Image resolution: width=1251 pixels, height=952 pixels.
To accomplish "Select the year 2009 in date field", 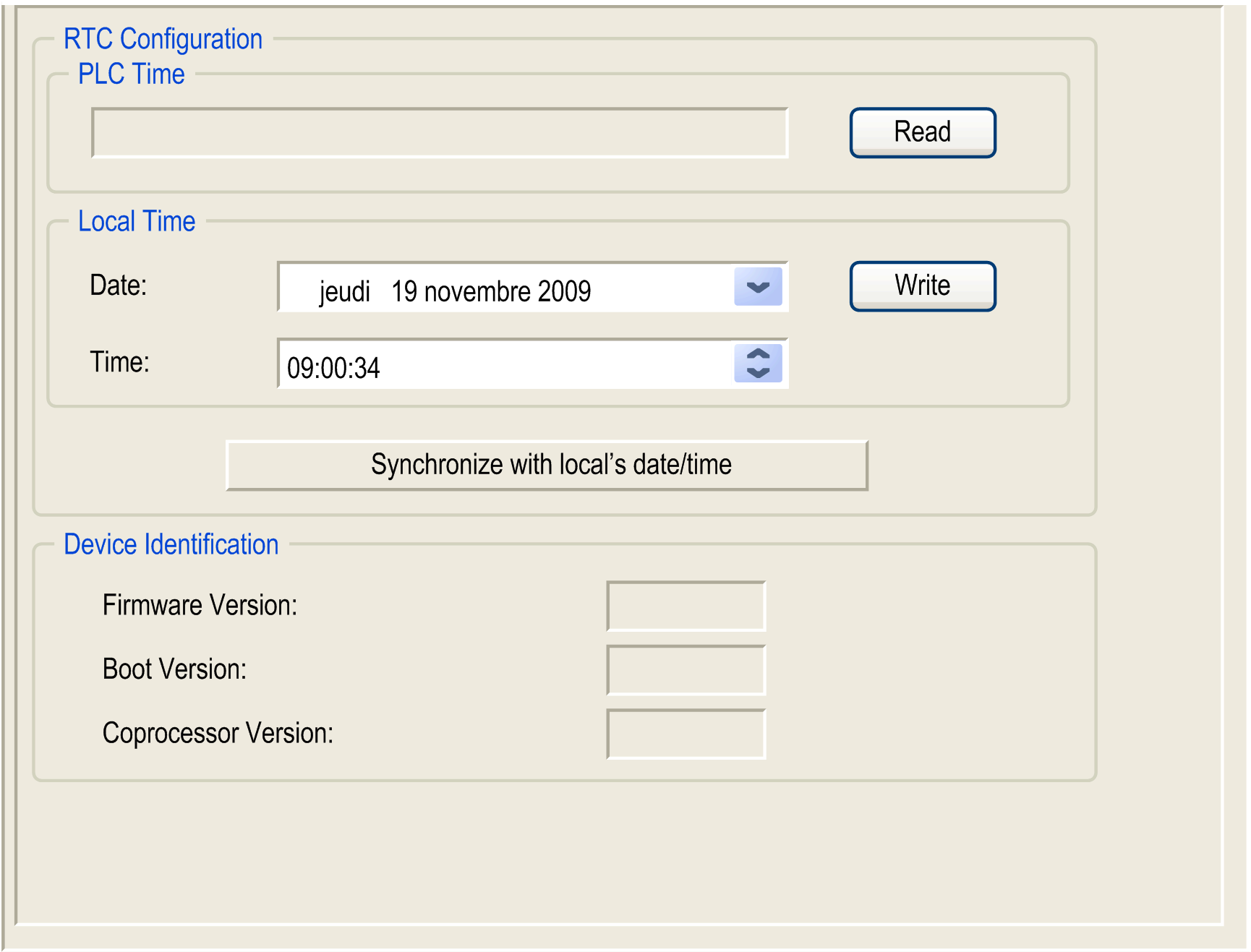I will click(564, 292).
